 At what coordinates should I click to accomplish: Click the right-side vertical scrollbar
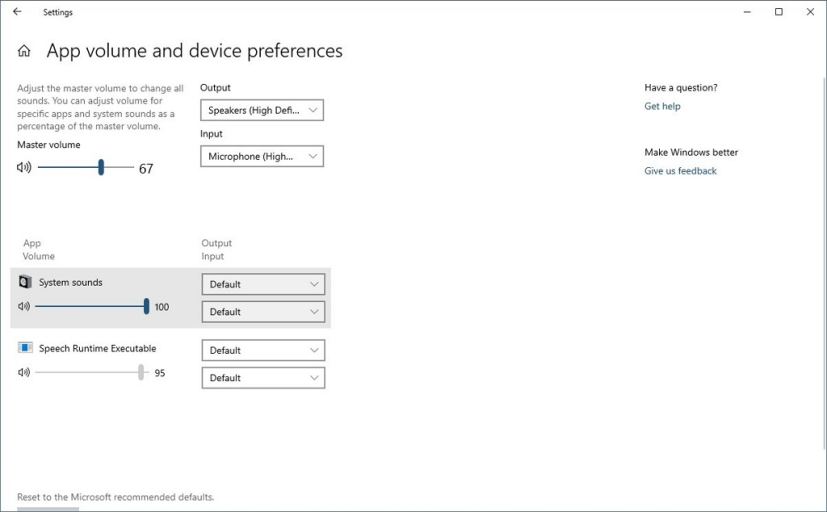pyautogui.click(x=824, y=264)
